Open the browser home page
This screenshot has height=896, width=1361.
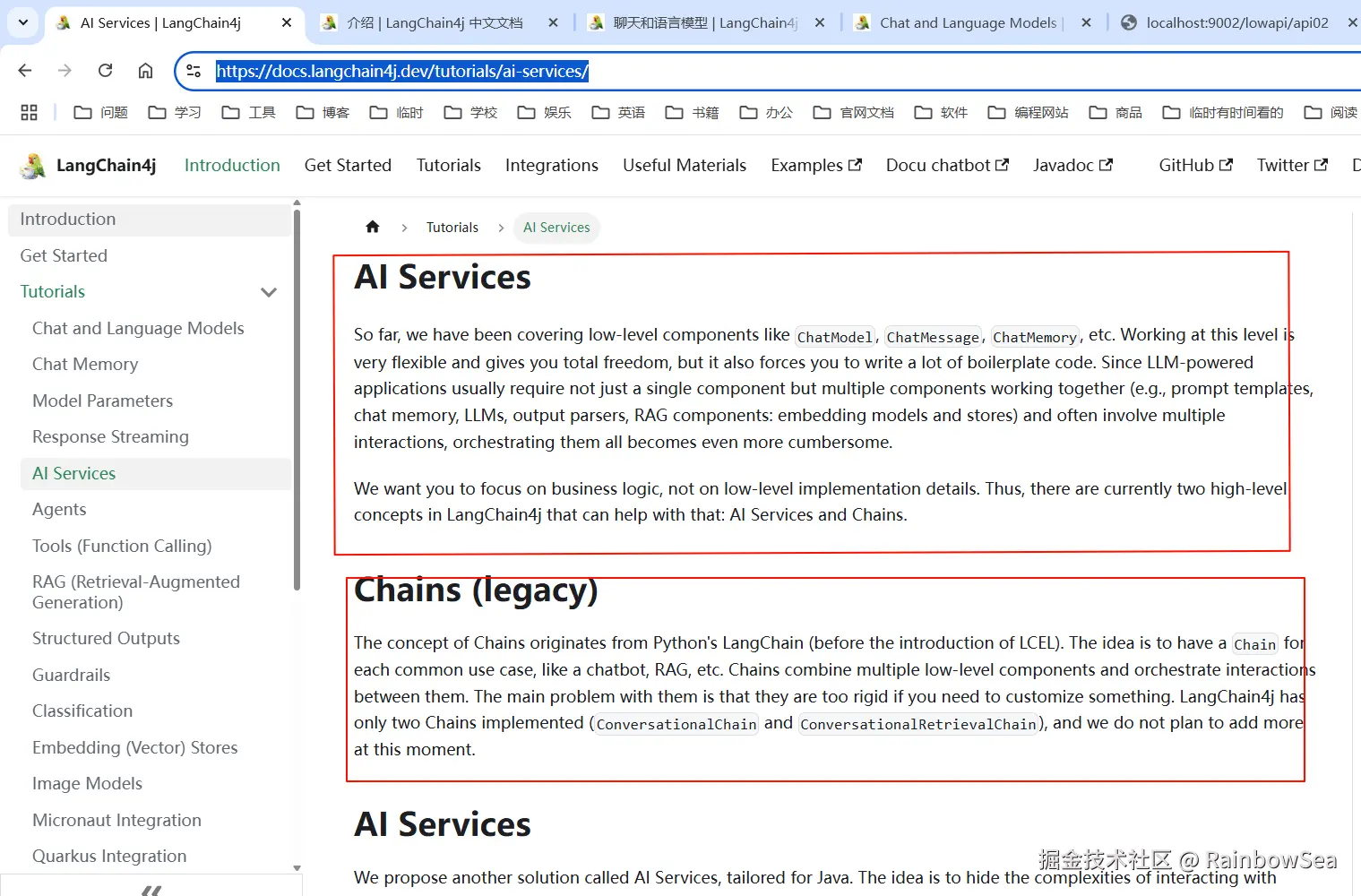145,70
